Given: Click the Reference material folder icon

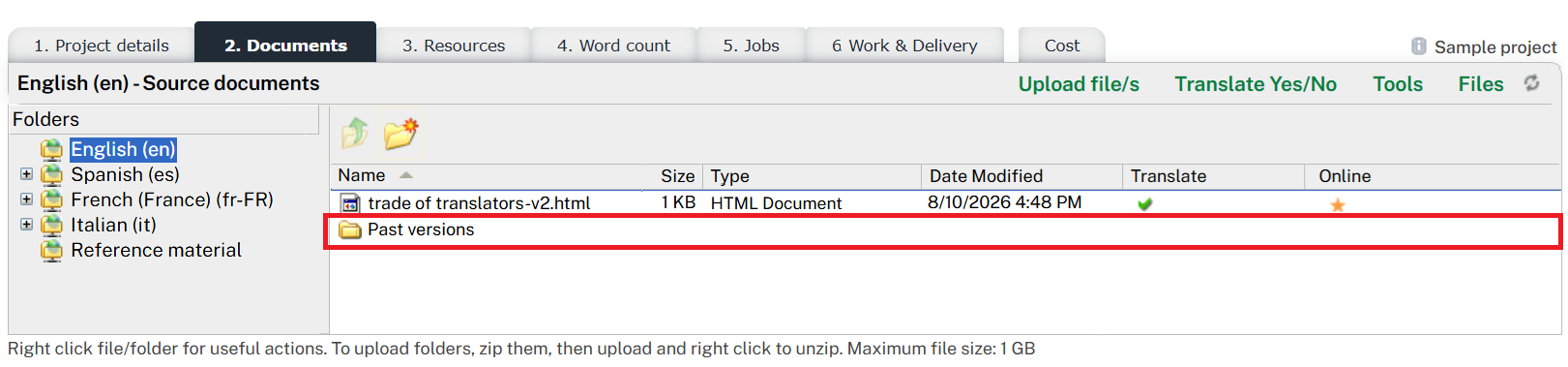Looking at the screenshot, I should pos(51,250).
